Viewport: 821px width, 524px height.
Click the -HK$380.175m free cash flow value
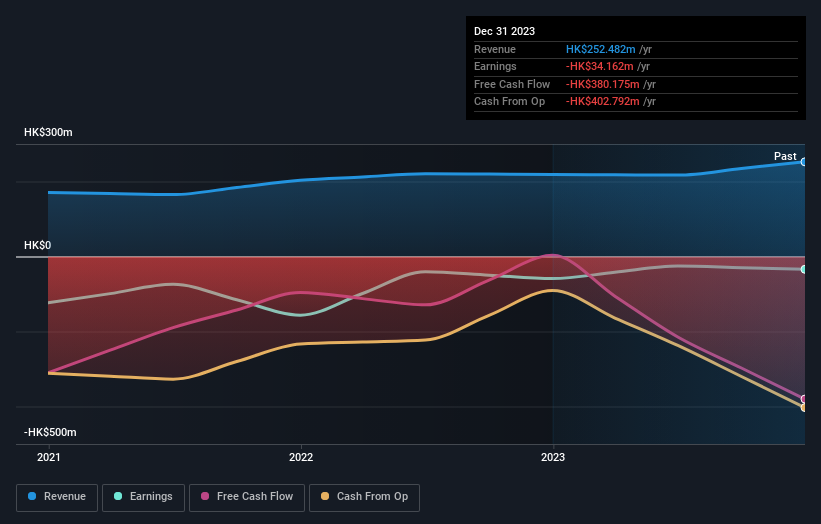coord(603,84)
